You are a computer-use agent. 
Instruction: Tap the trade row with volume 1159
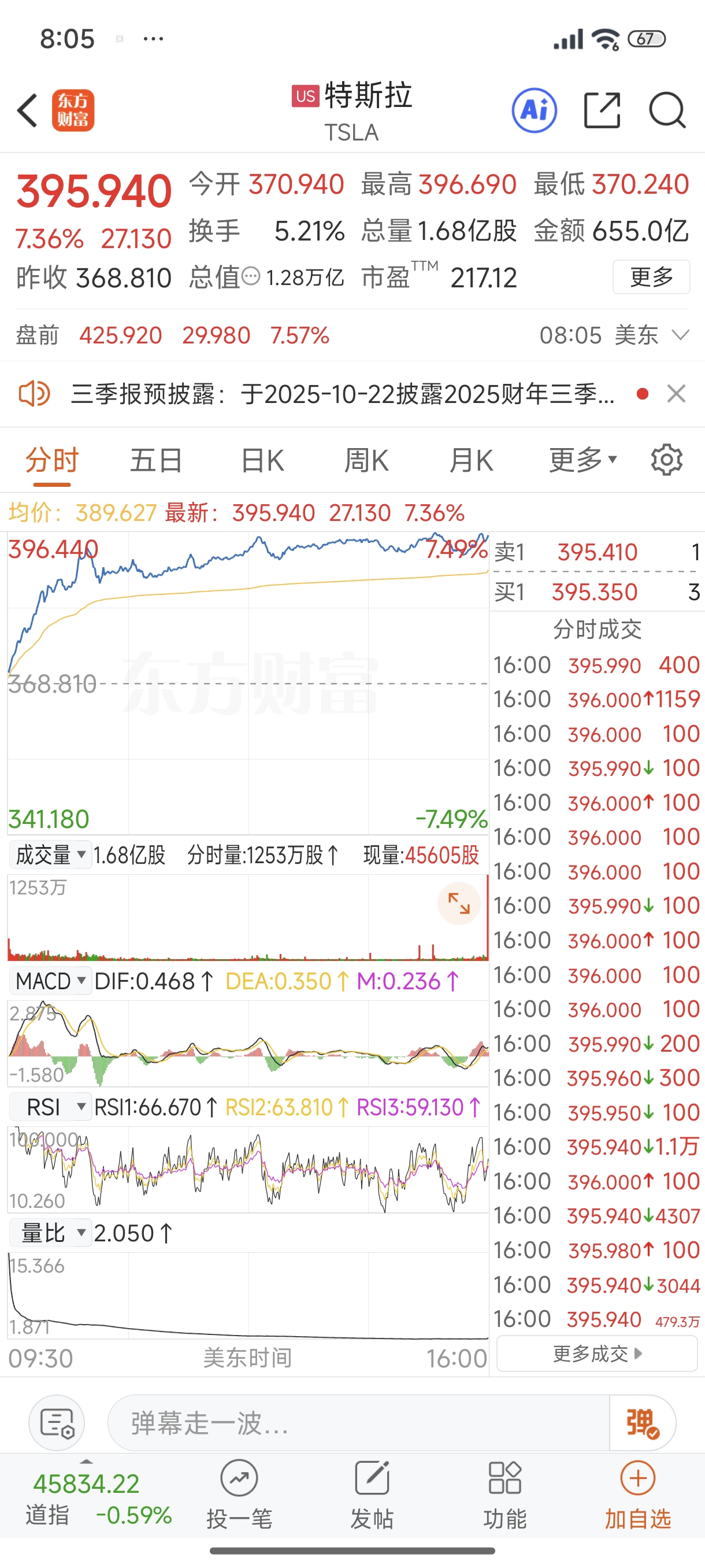click(597, 699)
